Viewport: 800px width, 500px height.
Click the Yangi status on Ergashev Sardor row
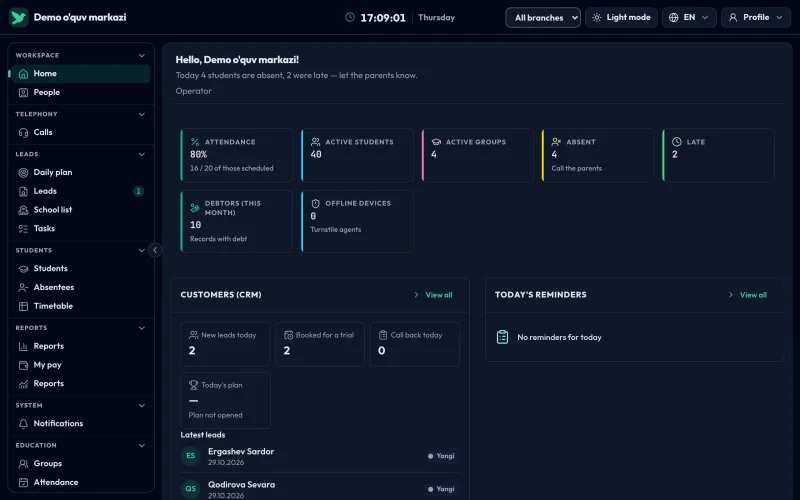pos(441,456)
